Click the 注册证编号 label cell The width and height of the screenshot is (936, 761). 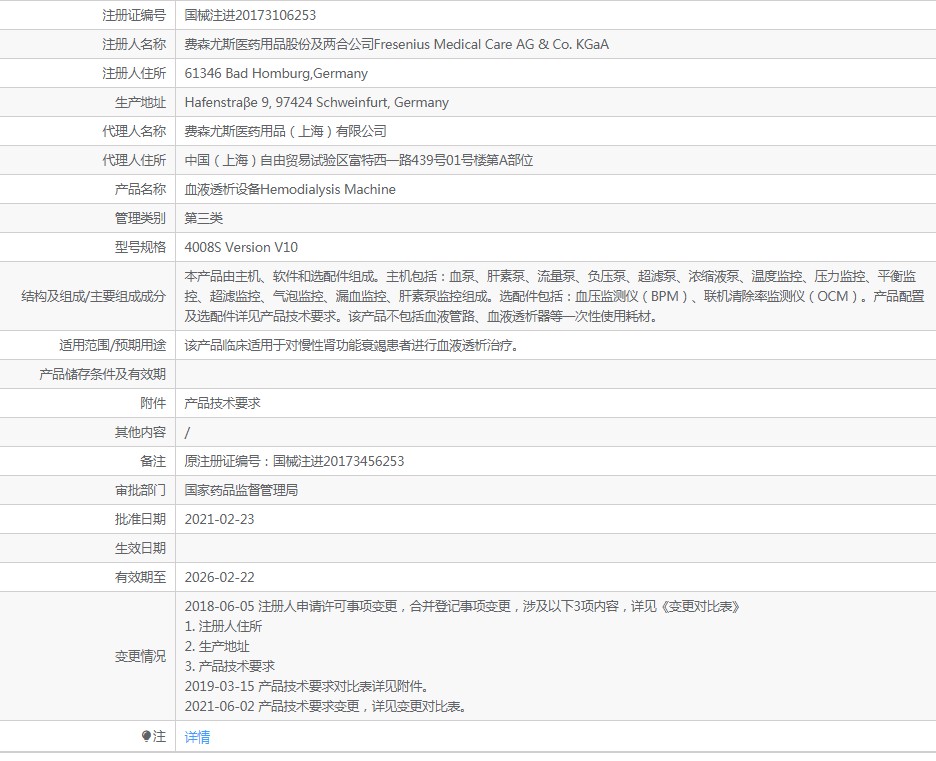click(134, 15)
